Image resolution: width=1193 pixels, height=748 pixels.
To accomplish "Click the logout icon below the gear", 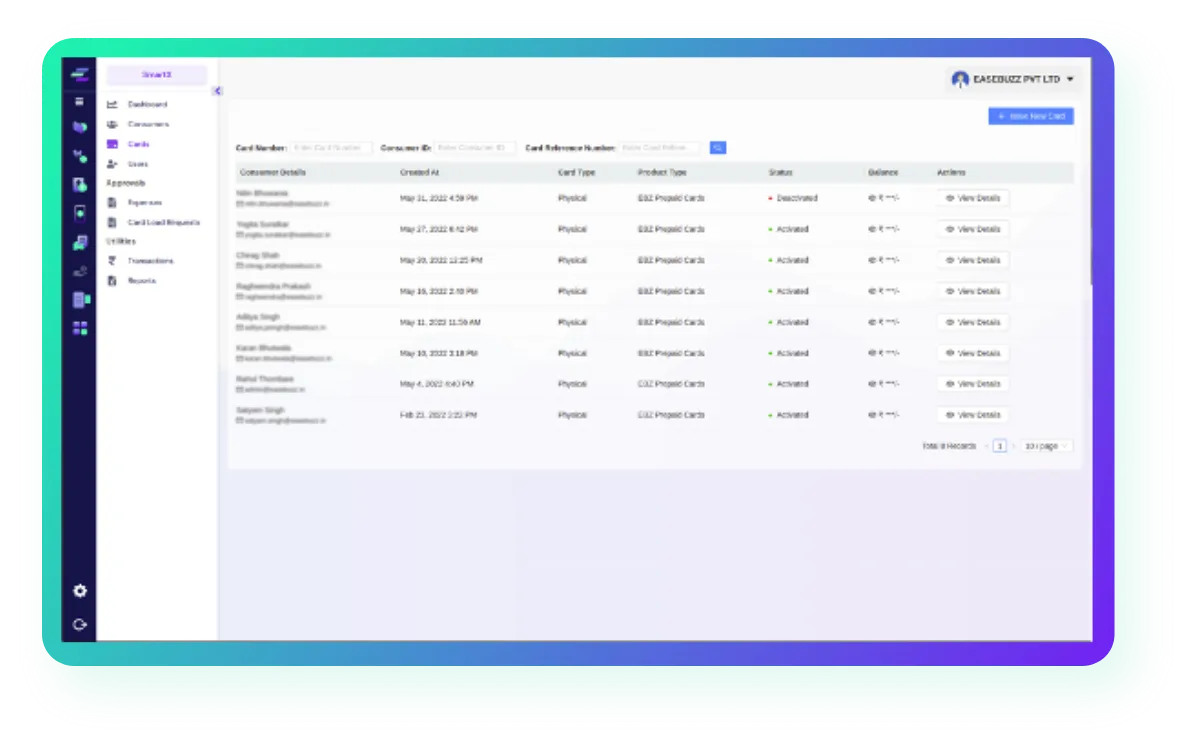I will click(x=80, y=625).
